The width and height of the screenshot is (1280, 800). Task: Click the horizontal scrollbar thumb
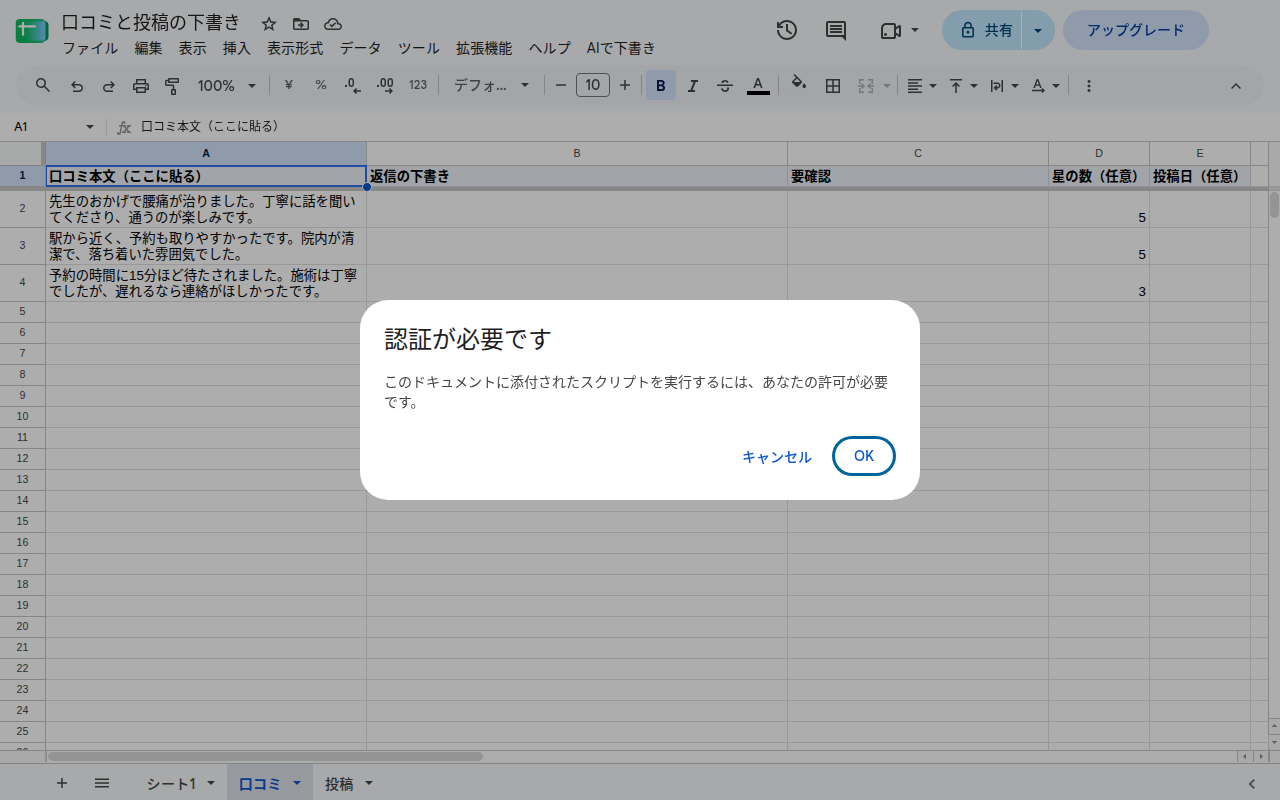[x=265, y=756]
